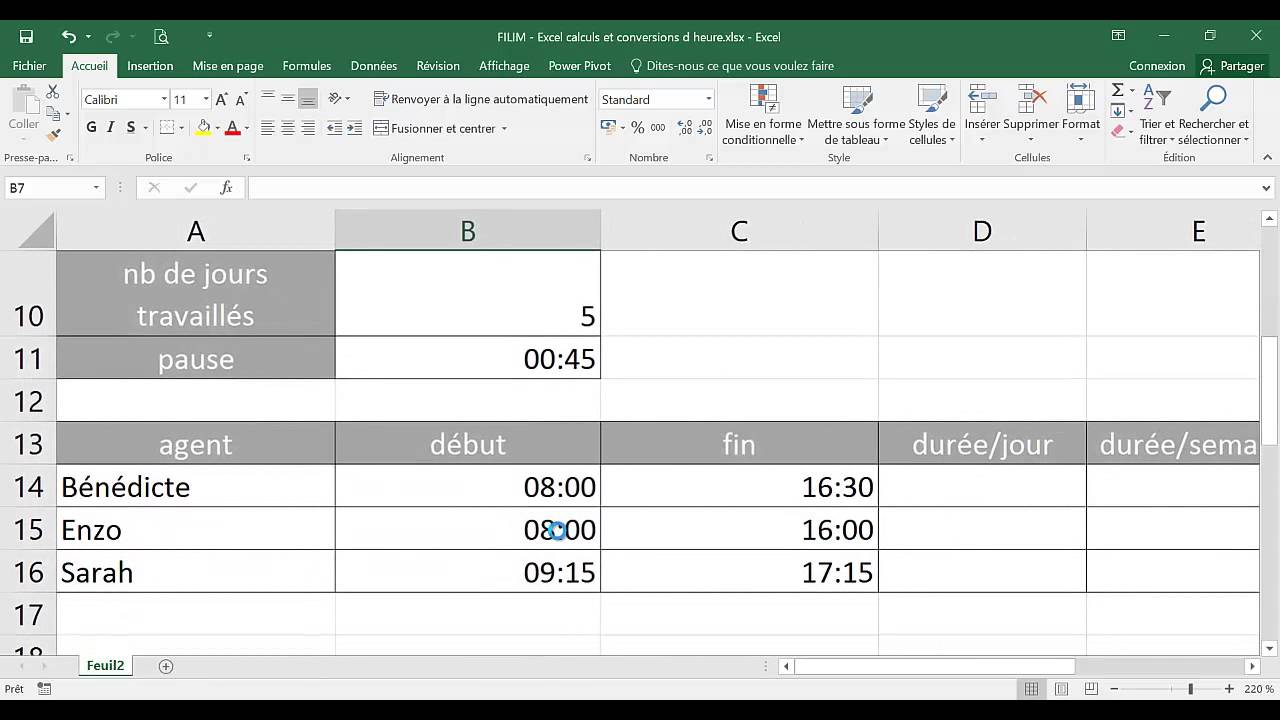Align text to the top
Viewport: 1280px width, 720px height.
click(268, 98)
